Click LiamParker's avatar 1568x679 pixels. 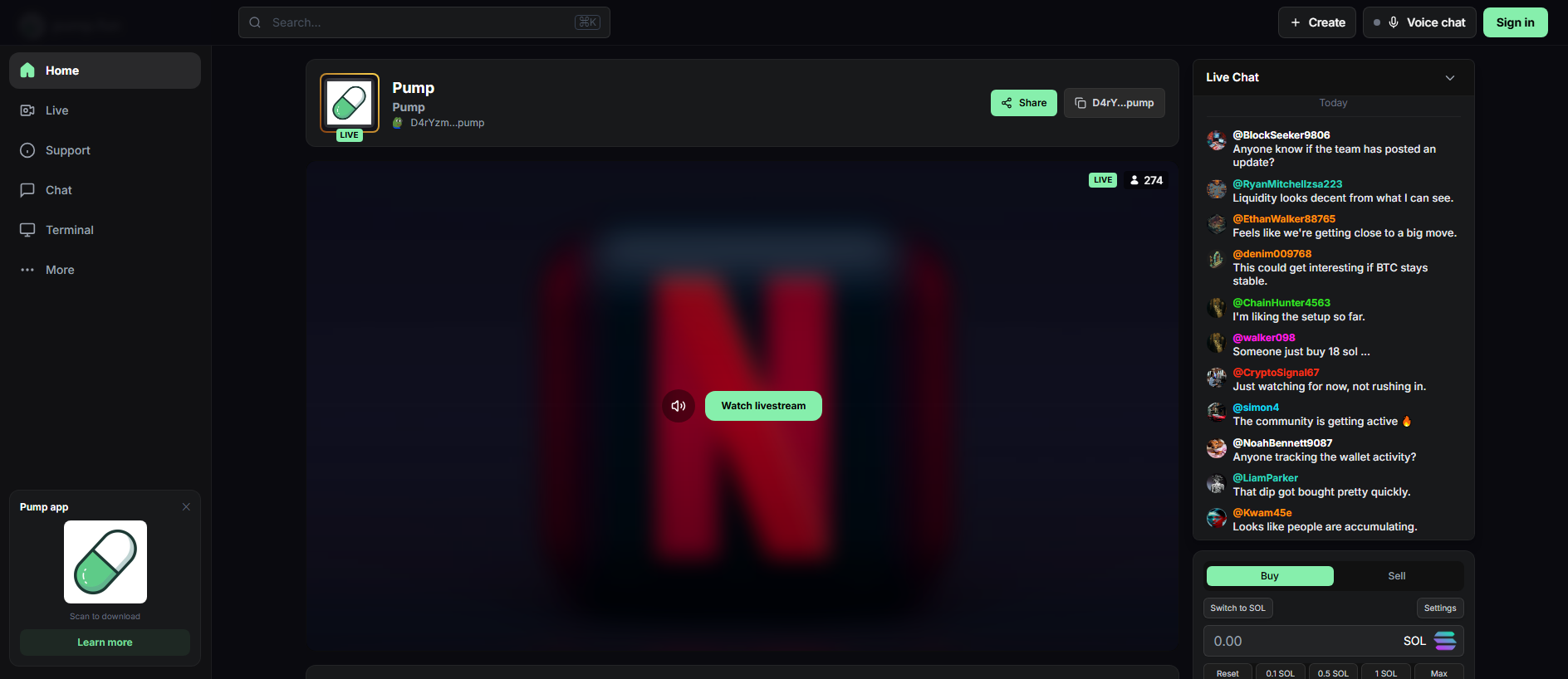1217,483
